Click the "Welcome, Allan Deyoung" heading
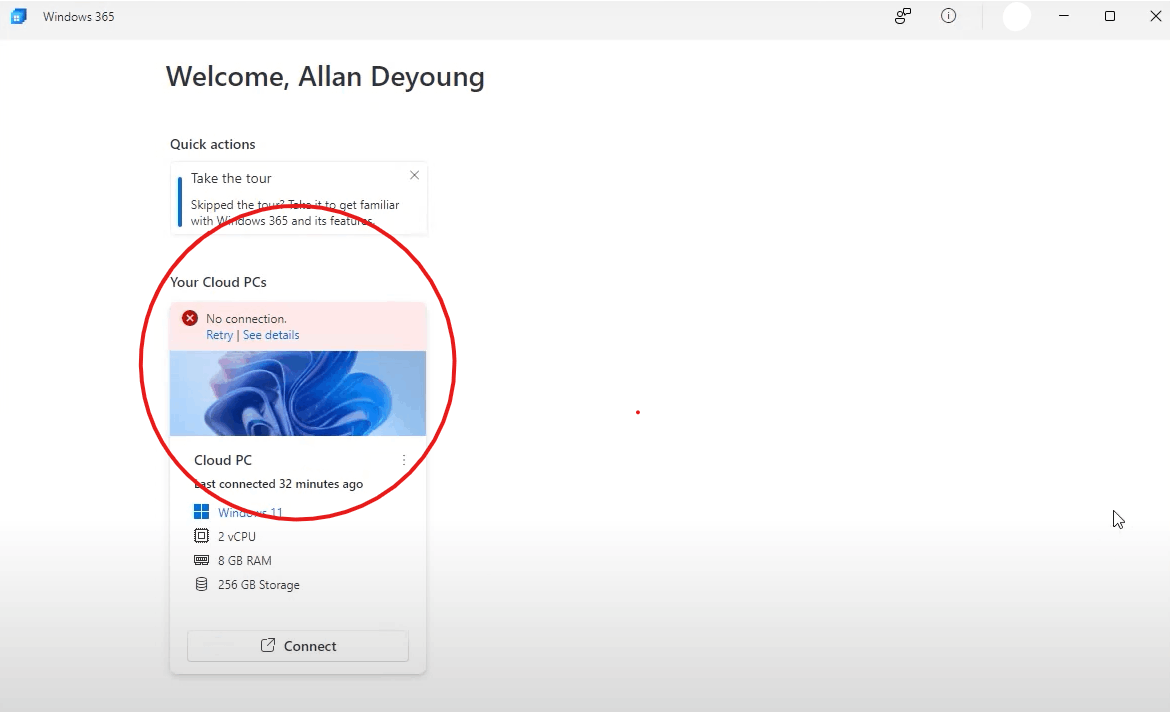 325,77
